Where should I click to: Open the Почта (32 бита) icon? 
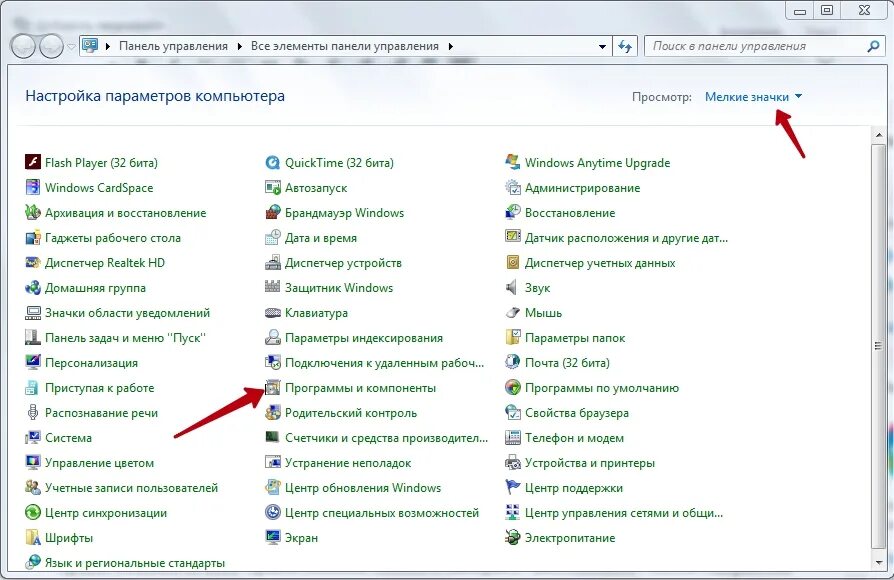513,363
